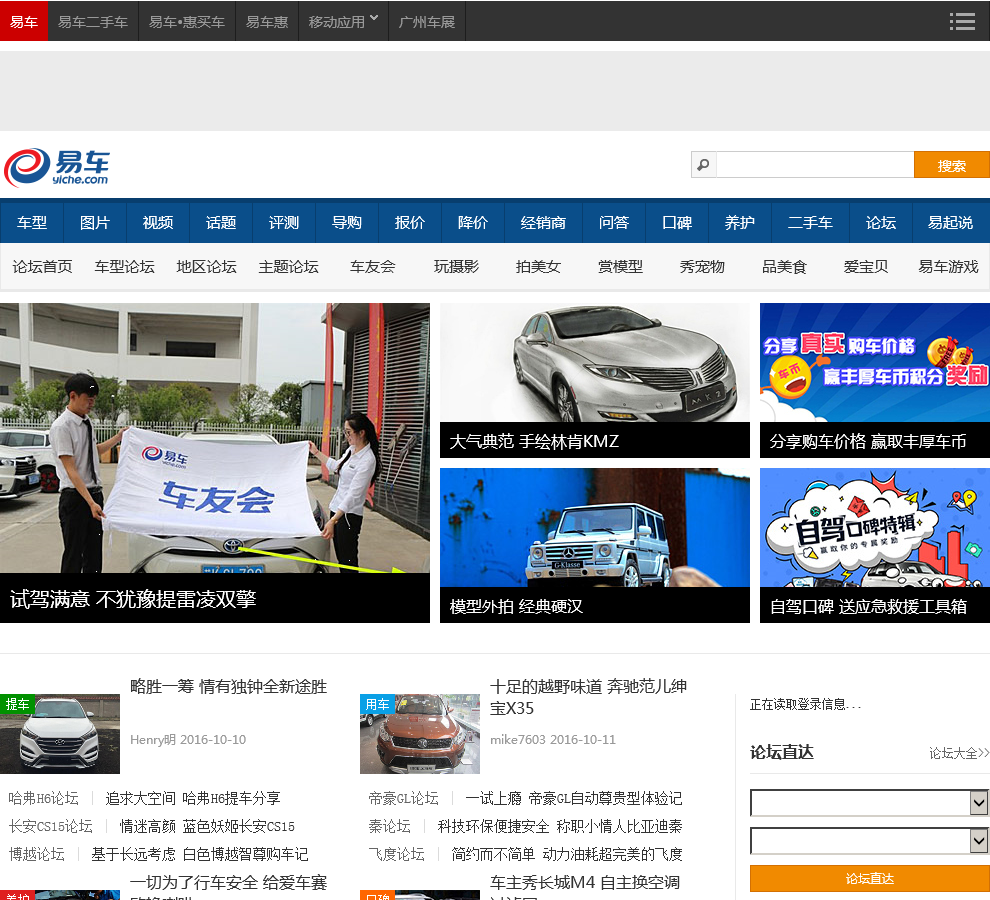Go to 主题论坛 in sub navigation
The width and height of the screenshot is (990, 900).
pyautogui.click(x=289, y=267)
